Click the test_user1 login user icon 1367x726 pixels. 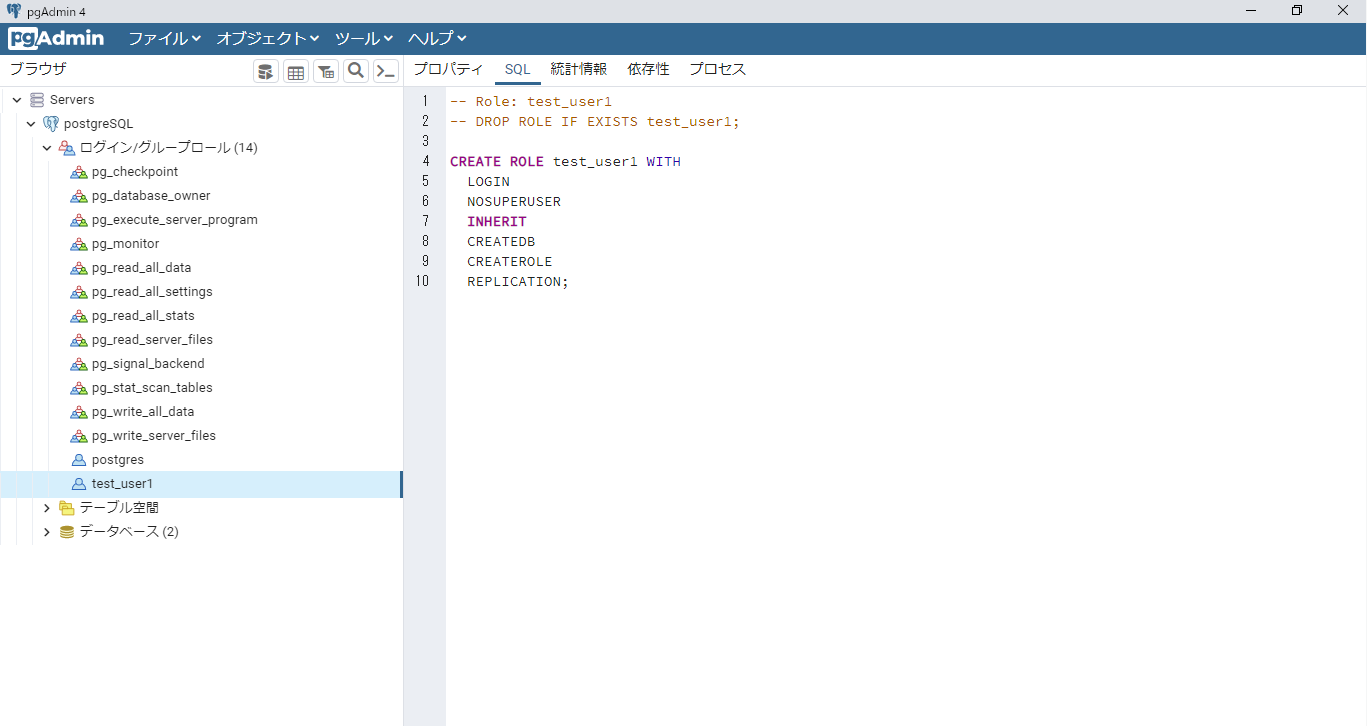(x=79, y=484)
